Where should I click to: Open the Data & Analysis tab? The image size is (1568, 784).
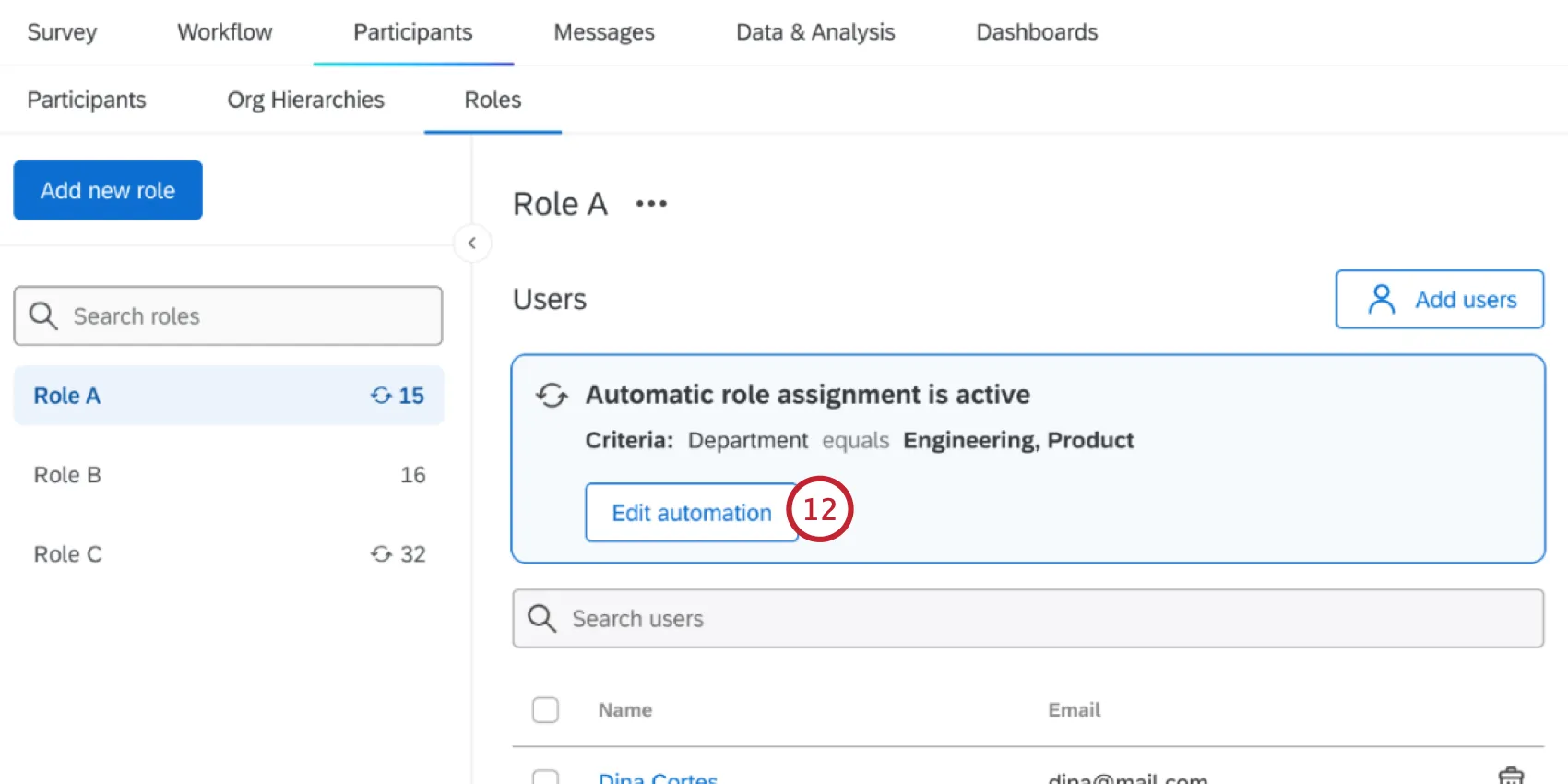pyautogui.click(x=815, y=32)
